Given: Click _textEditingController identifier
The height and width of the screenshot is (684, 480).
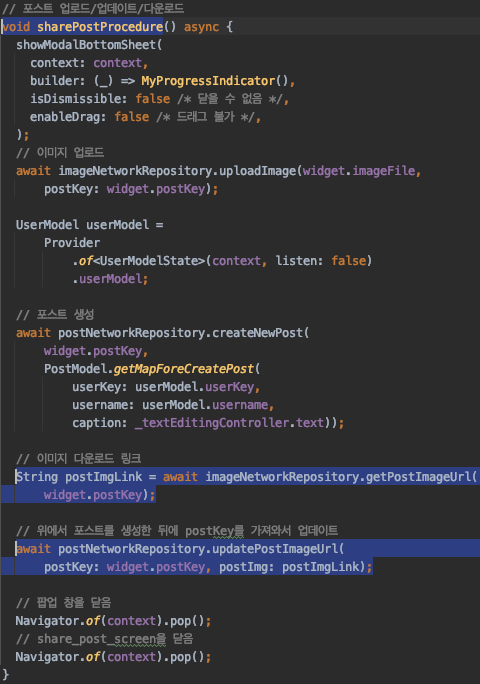Looking at the screenshot, I should coord(212,423).
